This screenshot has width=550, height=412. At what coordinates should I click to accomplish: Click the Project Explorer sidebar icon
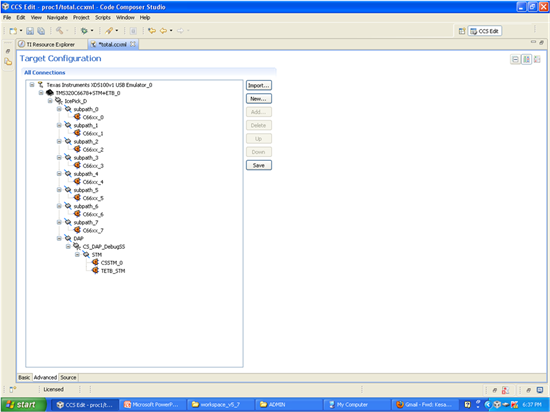tap(8, 62)
